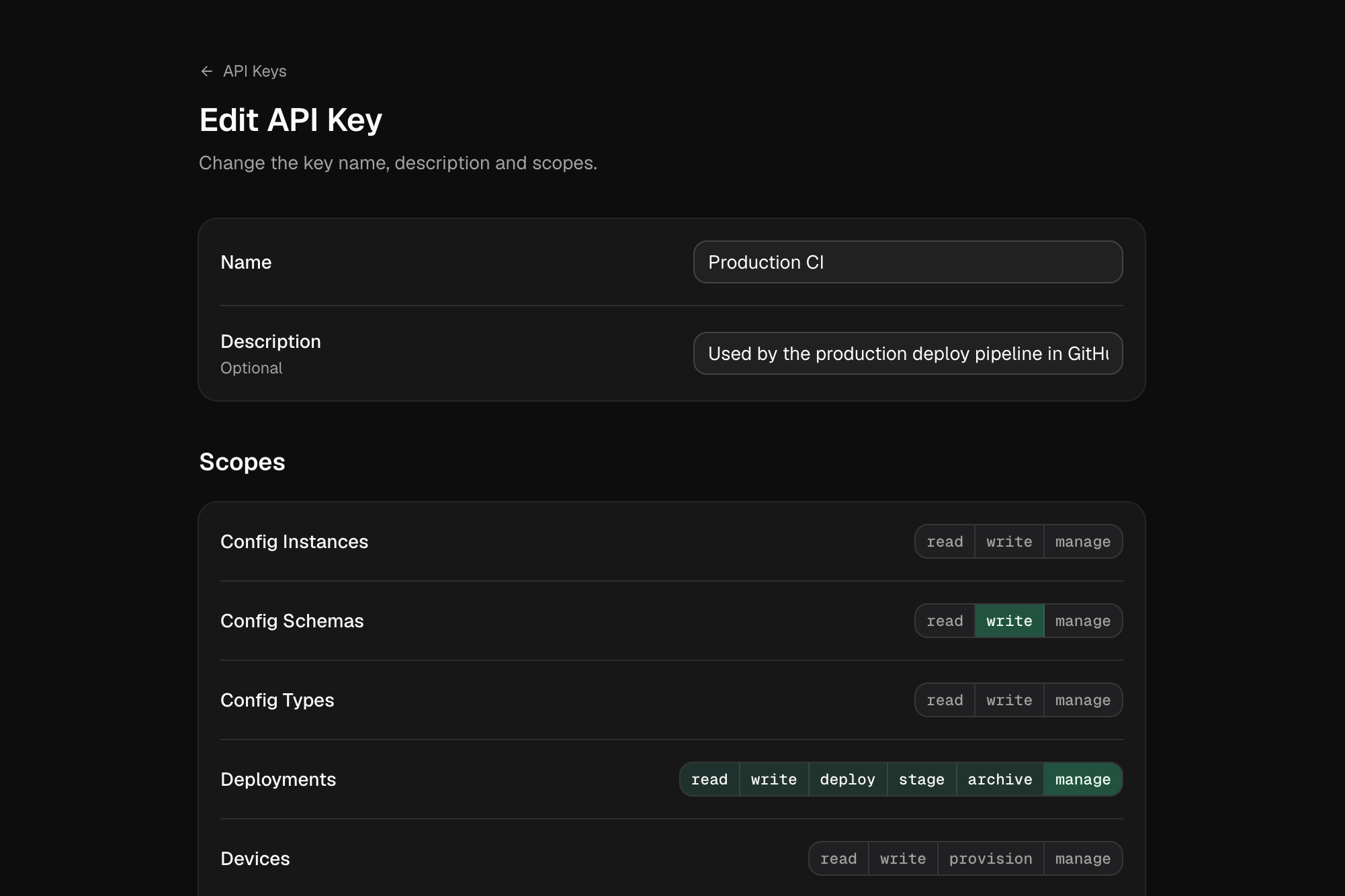Toggle write scope for Config Types
This screenshot has width=1345, height=896.
(1009, 700)
